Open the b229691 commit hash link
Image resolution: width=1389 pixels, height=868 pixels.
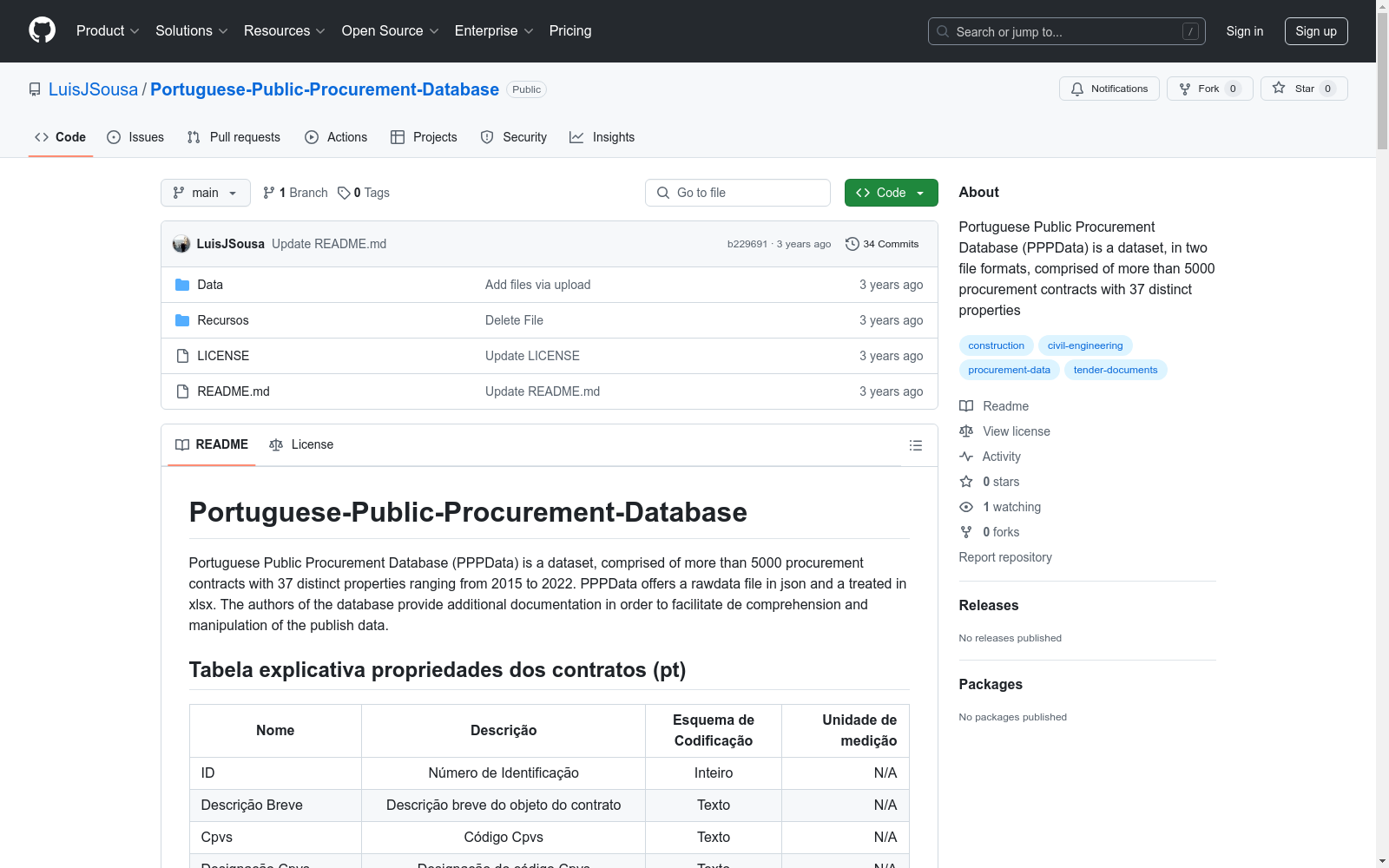pyautogui.click(x=747, y=244)
